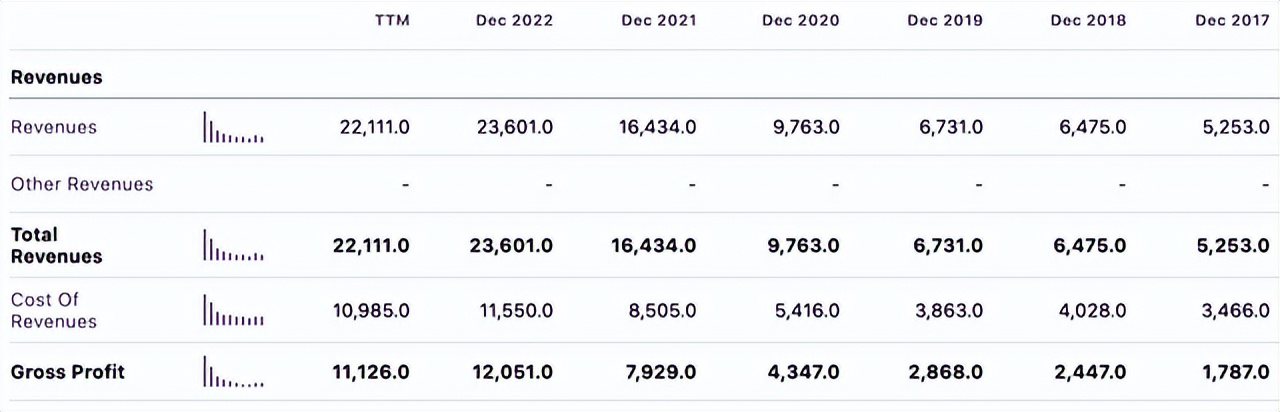Click the Cost Of Revenues sparkline icon
This screenshot has width=1280, height=412.
click(233, 310)
